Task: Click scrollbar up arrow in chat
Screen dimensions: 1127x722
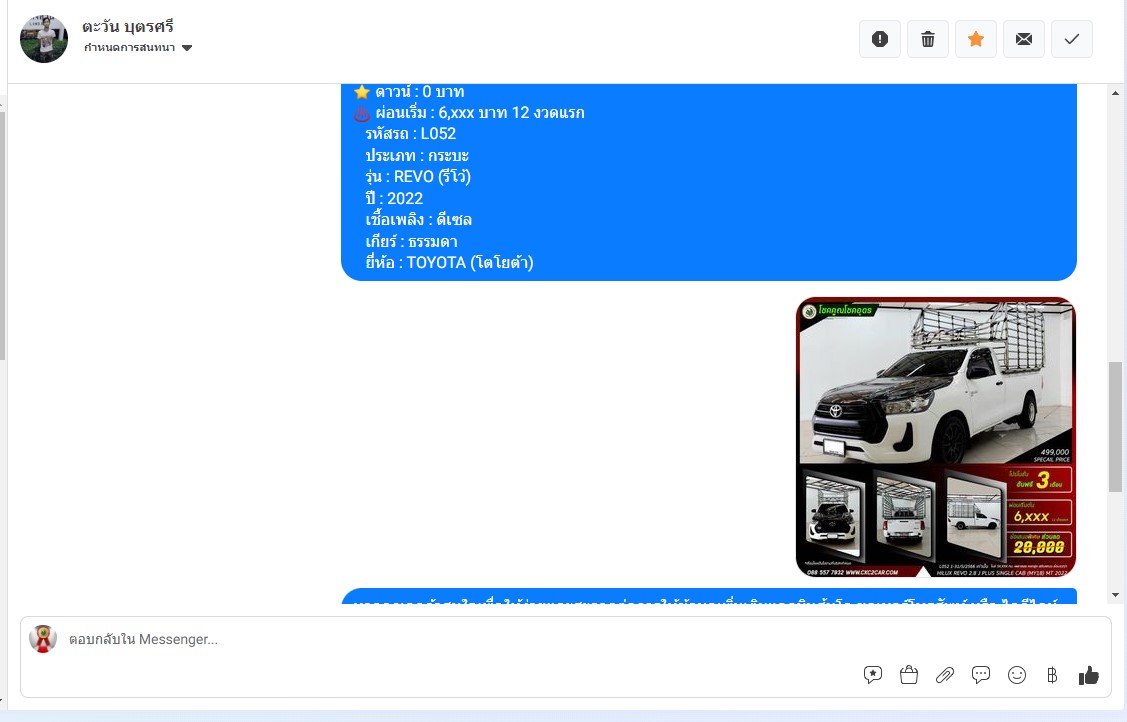Action: click(1116, 93)
